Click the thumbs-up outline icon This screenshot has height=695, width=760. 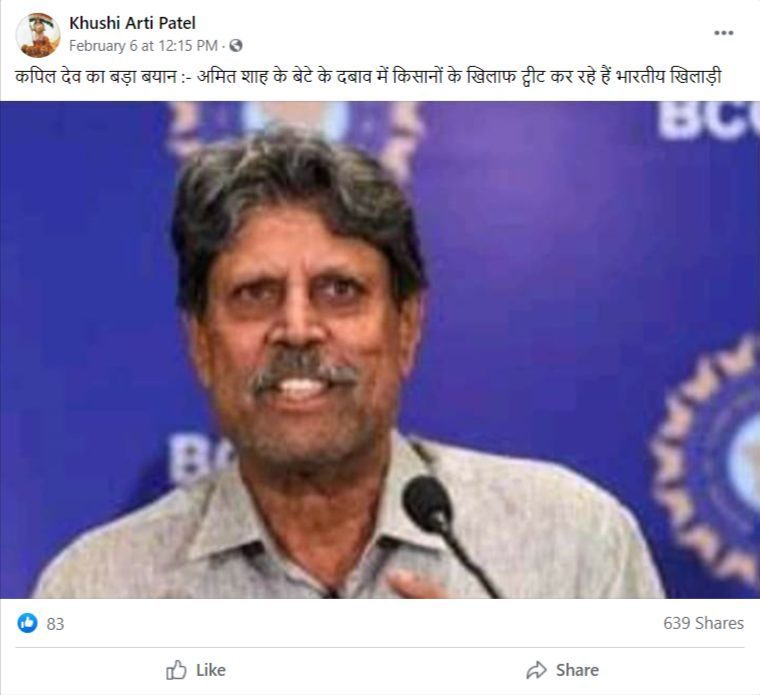click(x=176, y=670)
